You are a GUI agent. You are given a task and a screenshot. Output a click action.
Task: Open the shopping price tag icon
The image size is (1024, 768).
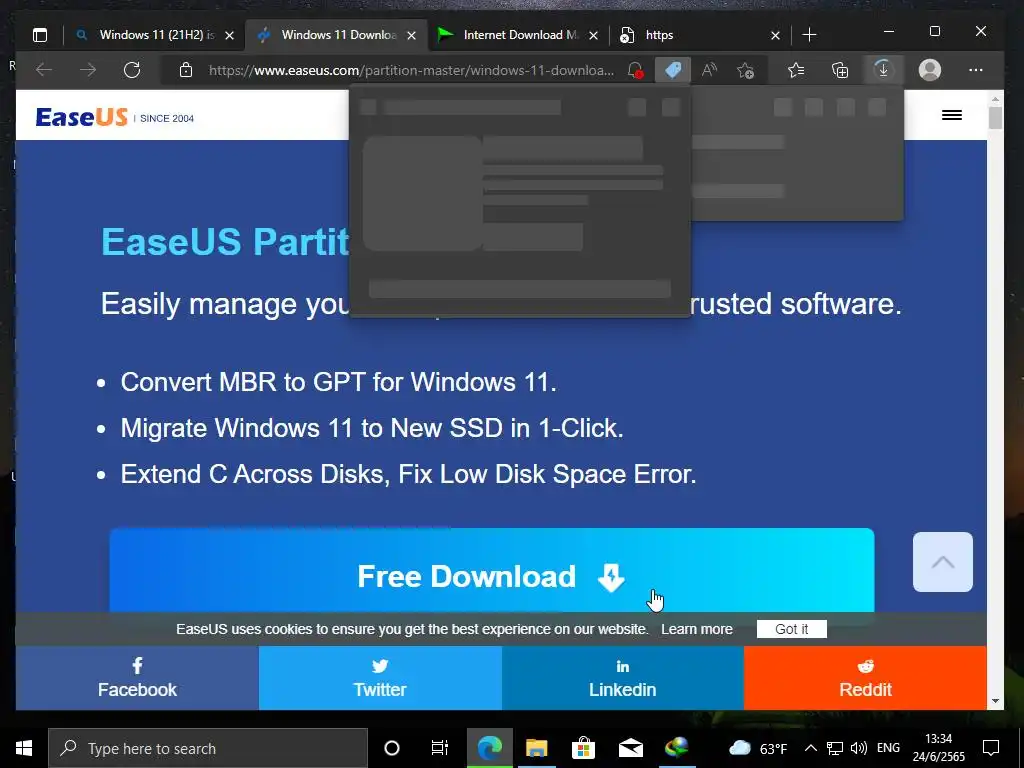(673, 70)
